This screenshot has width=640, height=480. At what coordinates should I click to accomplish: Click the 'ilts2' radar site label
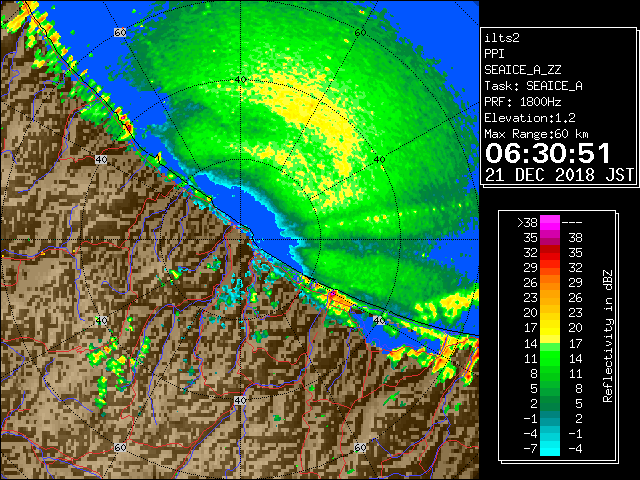502,38
